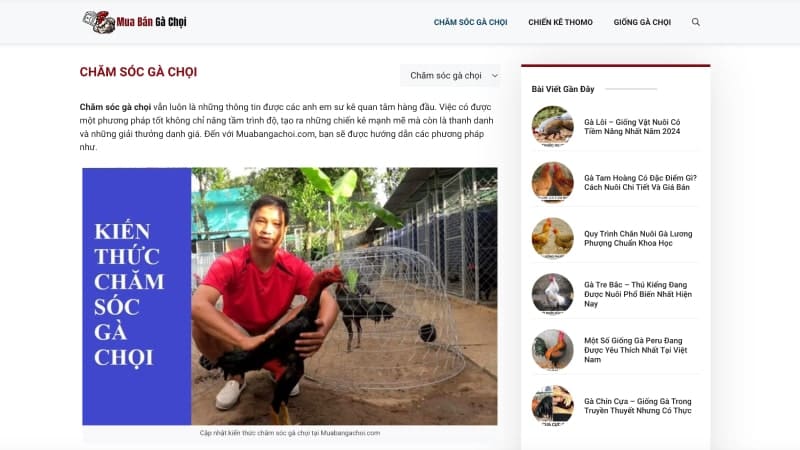
Task: Click the Kiến Thức Chăm Sóc Gà Chọi banner image
Action: [x=289, y=296]
